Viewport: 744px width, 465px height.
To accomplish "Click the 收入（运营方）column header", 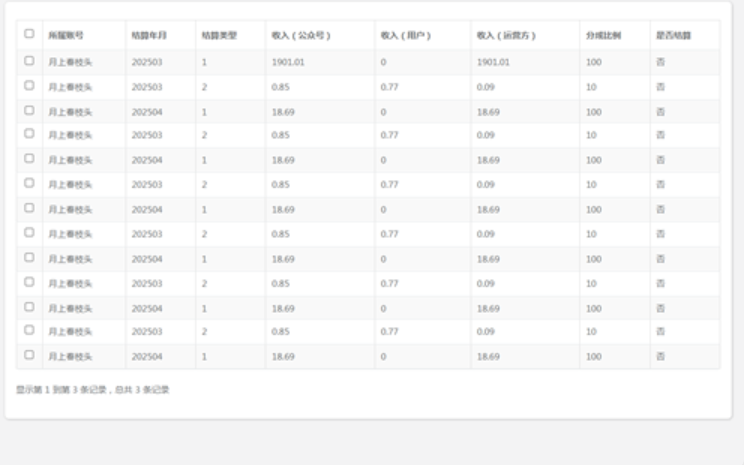I will pos(506,35).
